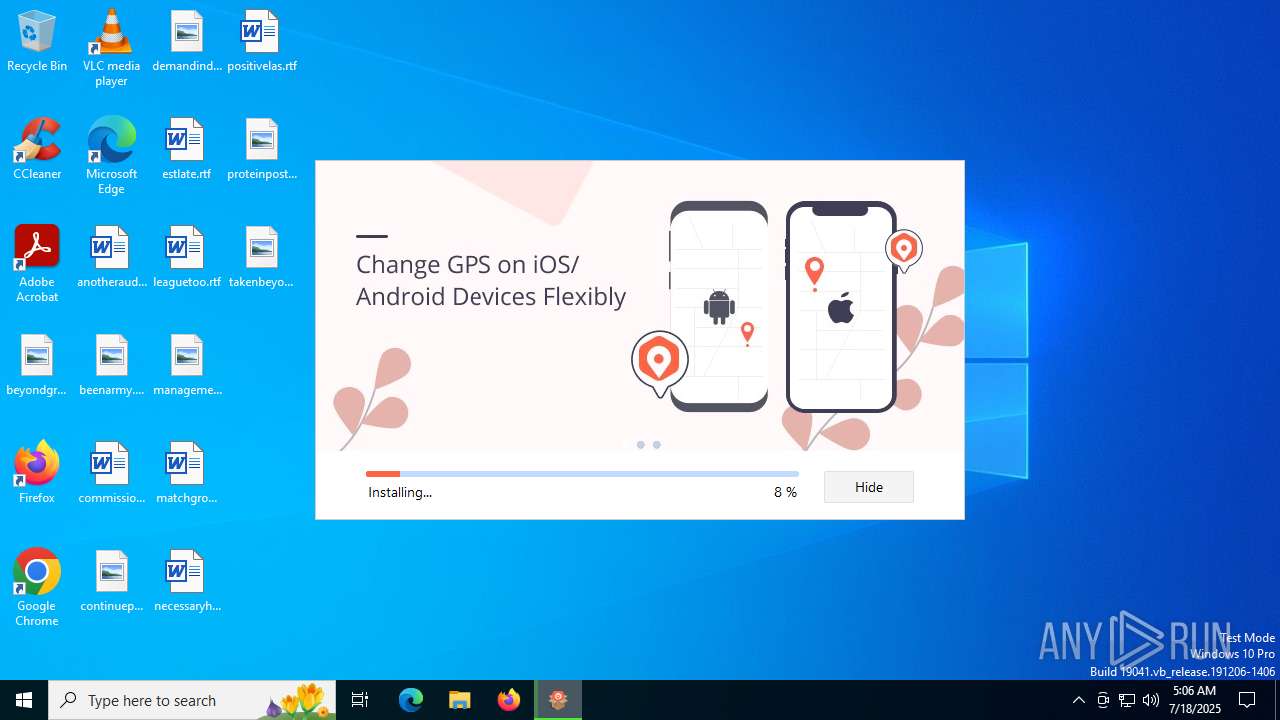Show hidden system tray icons

click(x=1078, y=700)
